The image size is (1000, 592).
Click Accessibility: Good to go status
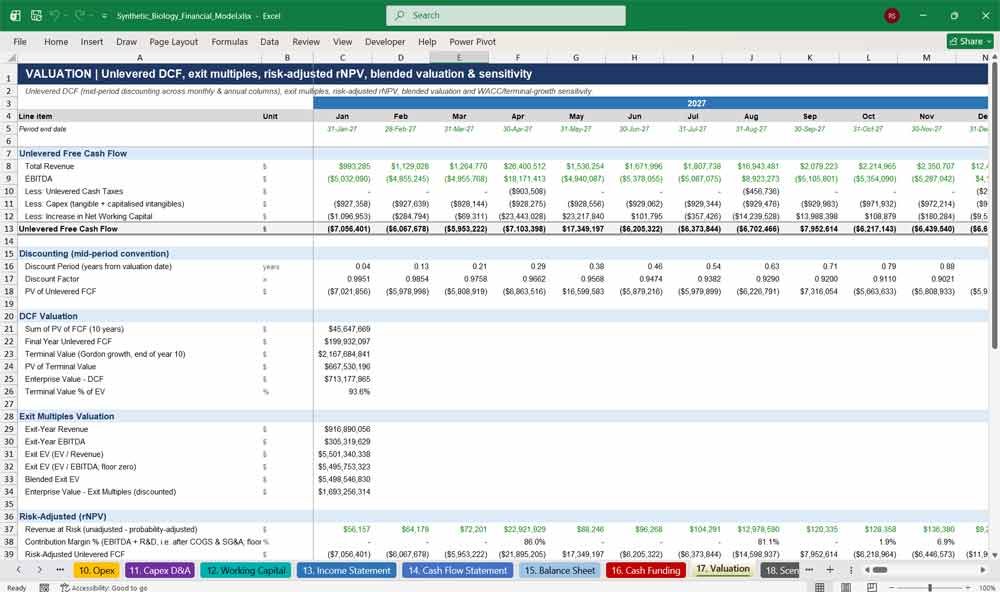[x=104, y=588]
